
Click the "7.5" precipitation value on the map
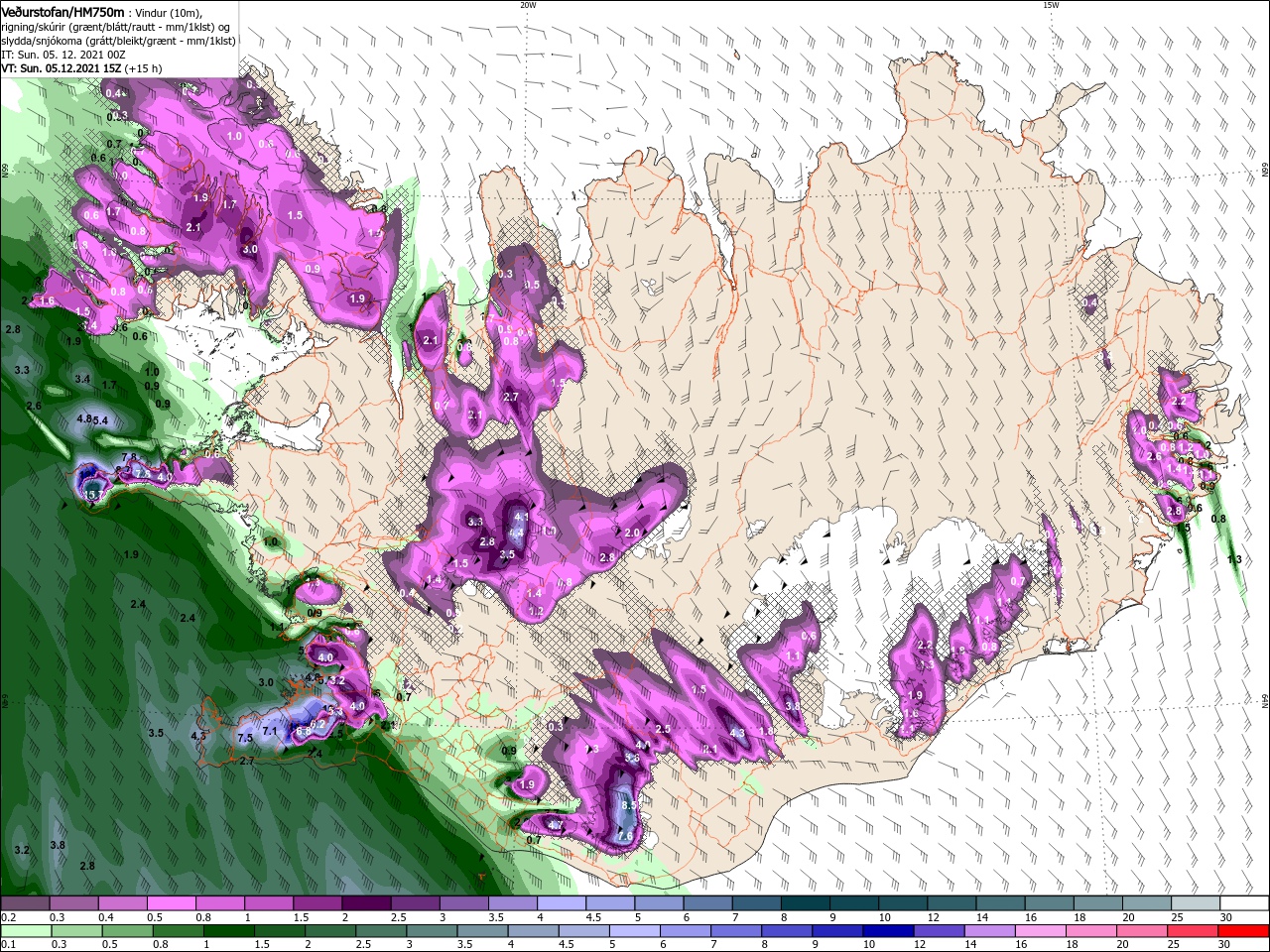(245, 738)
